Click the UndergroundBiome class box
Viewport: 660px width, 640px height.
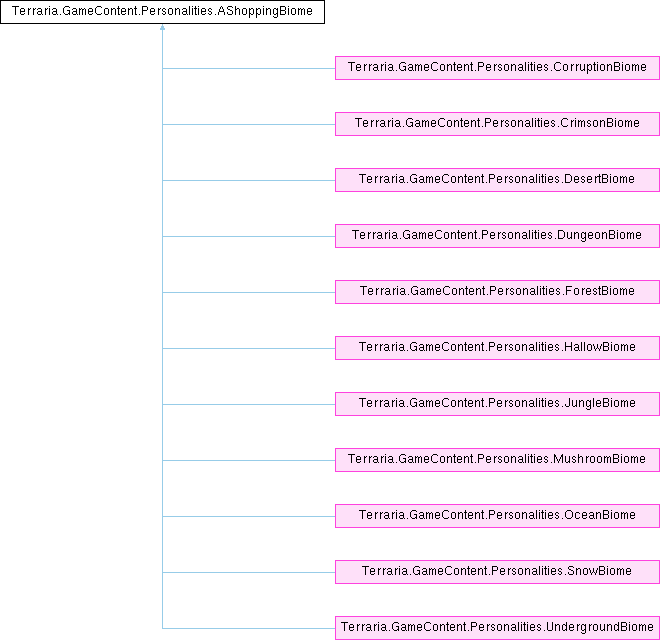(497, 628)
